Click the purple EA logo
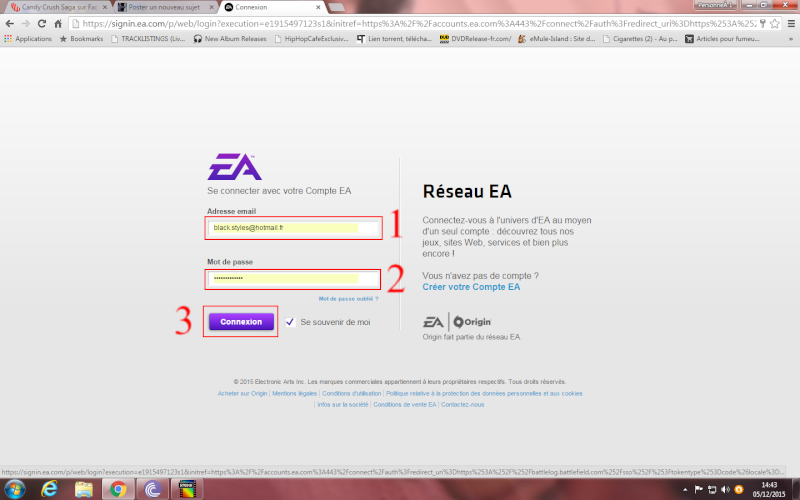The height and width of the screenshot is (500, 800). [234, 167]
